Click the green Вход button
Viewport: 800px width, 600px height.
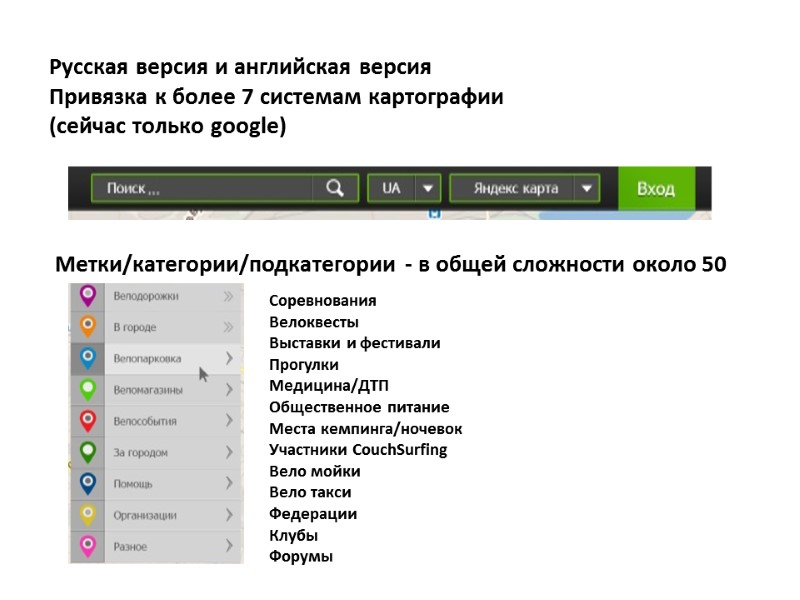(x=654, y=187)
